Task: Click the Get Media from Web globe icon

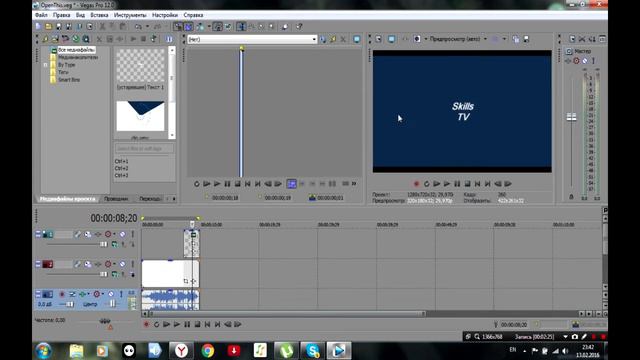Action: [x=76, y=39]
